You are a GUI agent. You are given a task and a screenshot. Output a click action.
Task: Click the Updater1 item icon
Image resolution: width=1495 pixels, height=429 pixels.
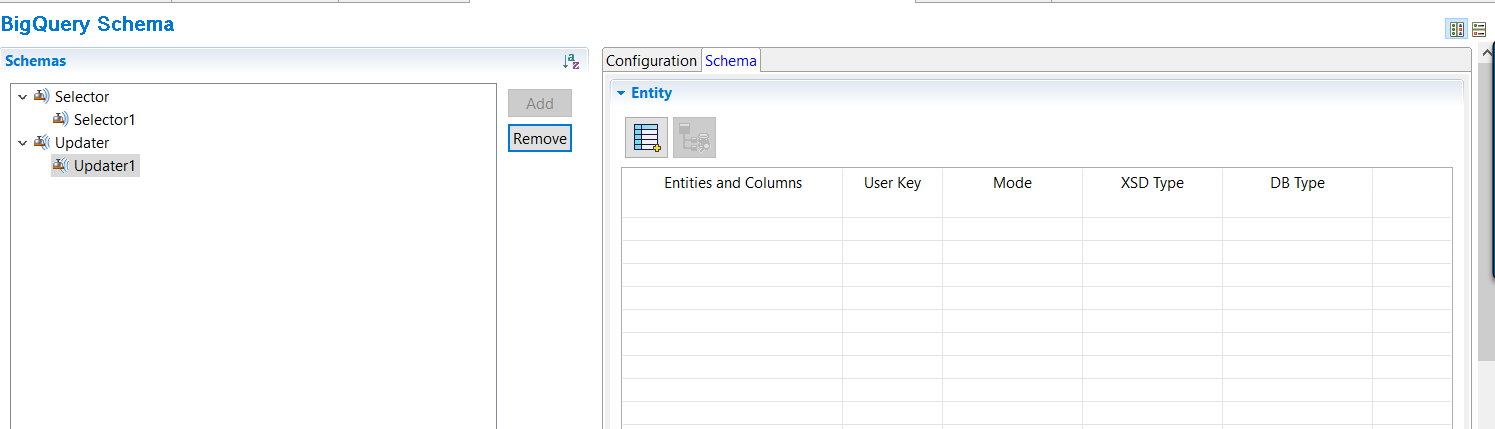[61, 166]
